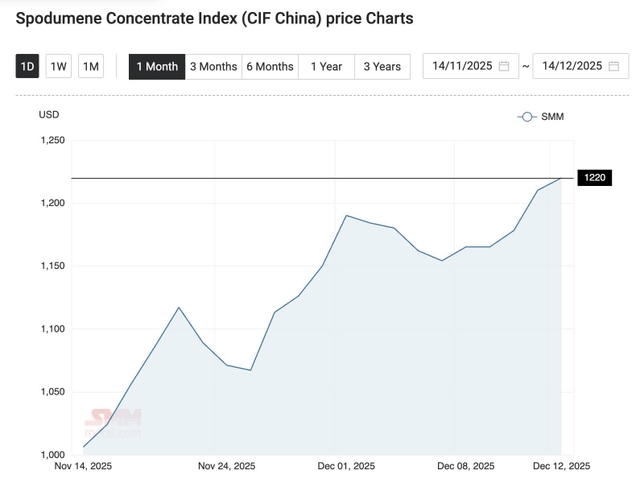Click the Nov 24, 2025 axis label
Screen dimensions: 640x491
(x=228, y=466)
